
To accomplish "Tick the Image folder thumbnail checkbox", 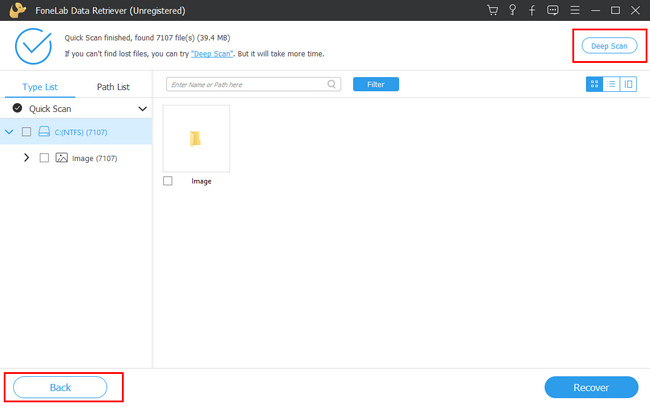I will pos(168,181).
